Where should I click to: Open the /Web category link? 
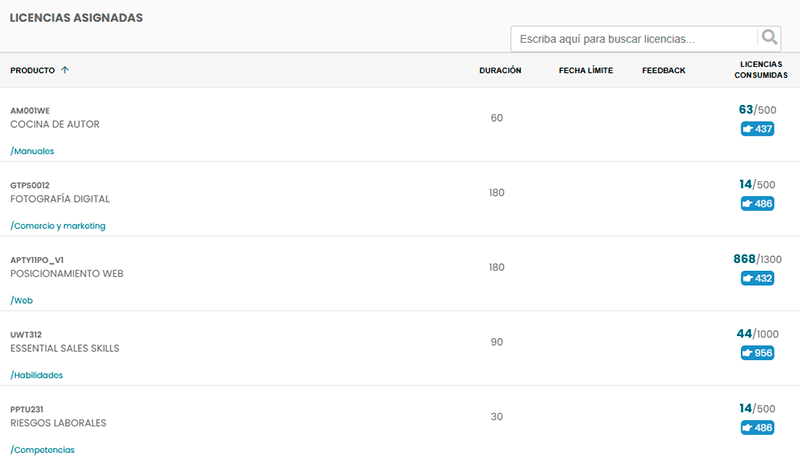pyautogui.click(x=21, y=300)
